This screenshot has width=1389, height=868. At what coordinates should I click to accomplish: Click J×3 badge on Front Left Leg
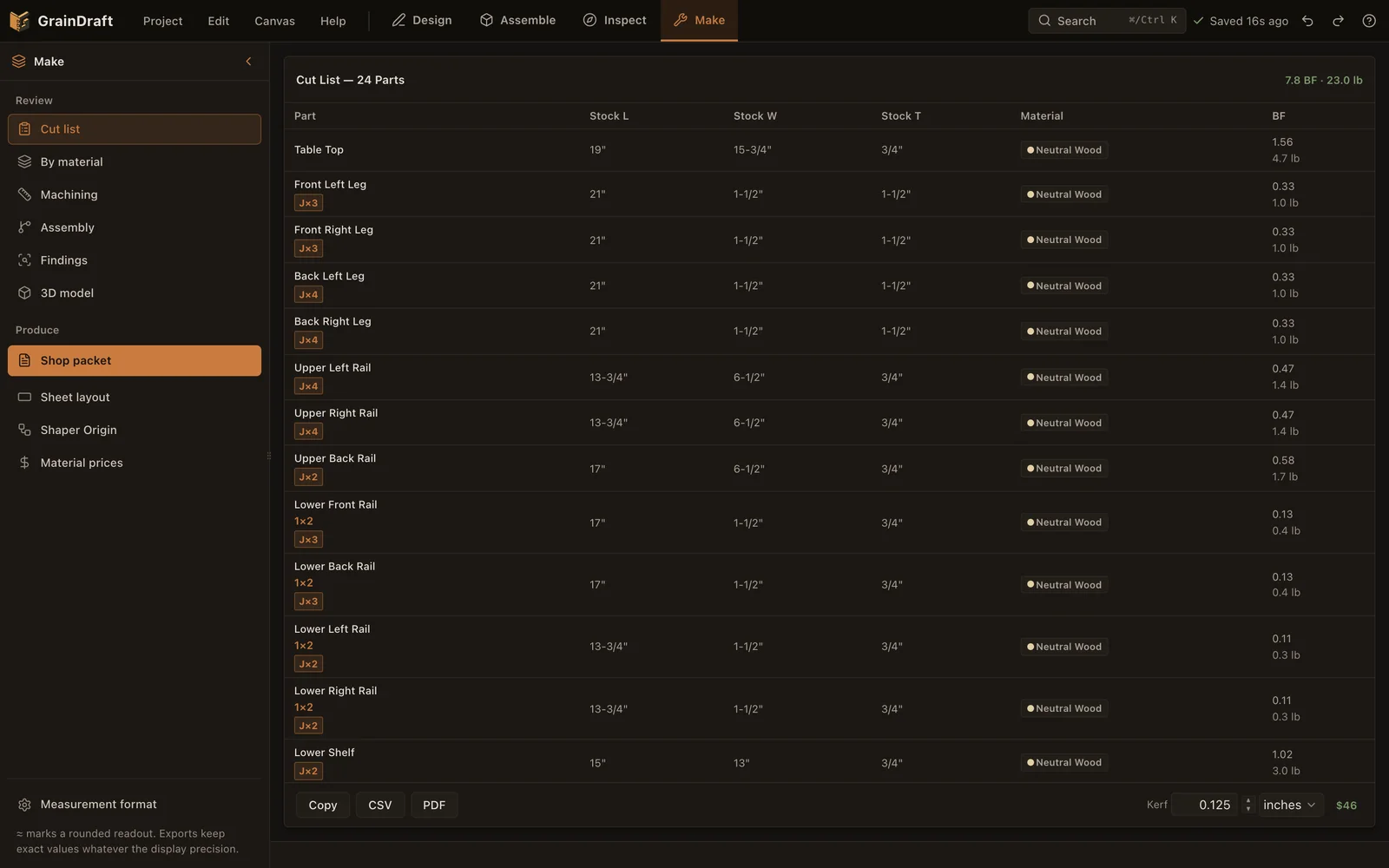click(308, 203)
